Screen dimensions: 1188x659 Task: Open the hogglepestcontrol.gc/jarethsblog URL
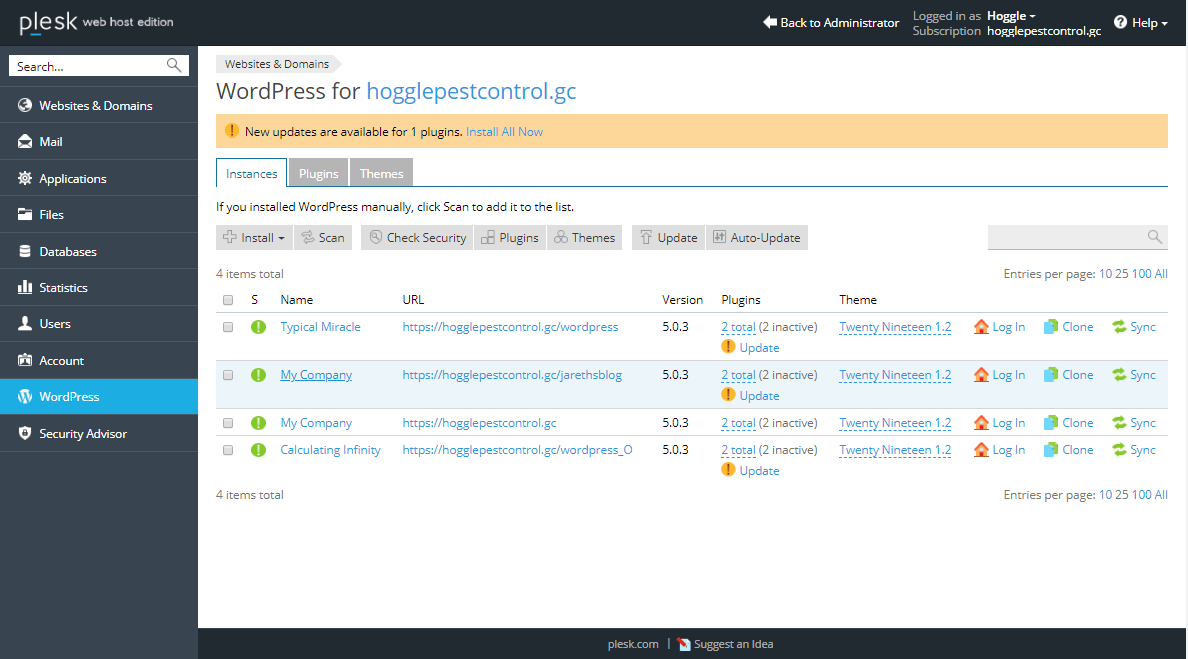point(512,374)
